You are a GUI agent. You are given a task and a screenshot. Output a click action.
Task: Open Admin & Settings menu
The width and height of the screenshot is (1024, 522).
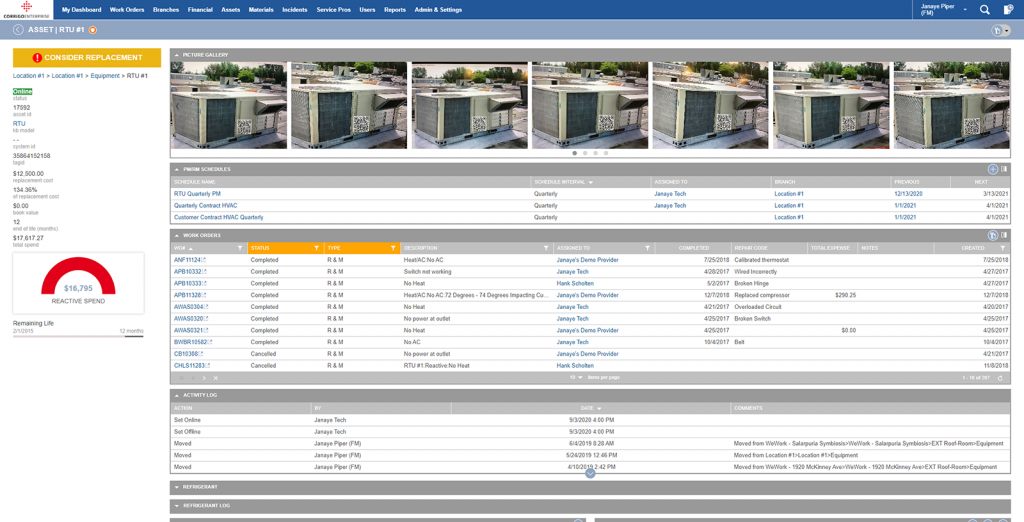pyautogui.click(x=438, y=10)
